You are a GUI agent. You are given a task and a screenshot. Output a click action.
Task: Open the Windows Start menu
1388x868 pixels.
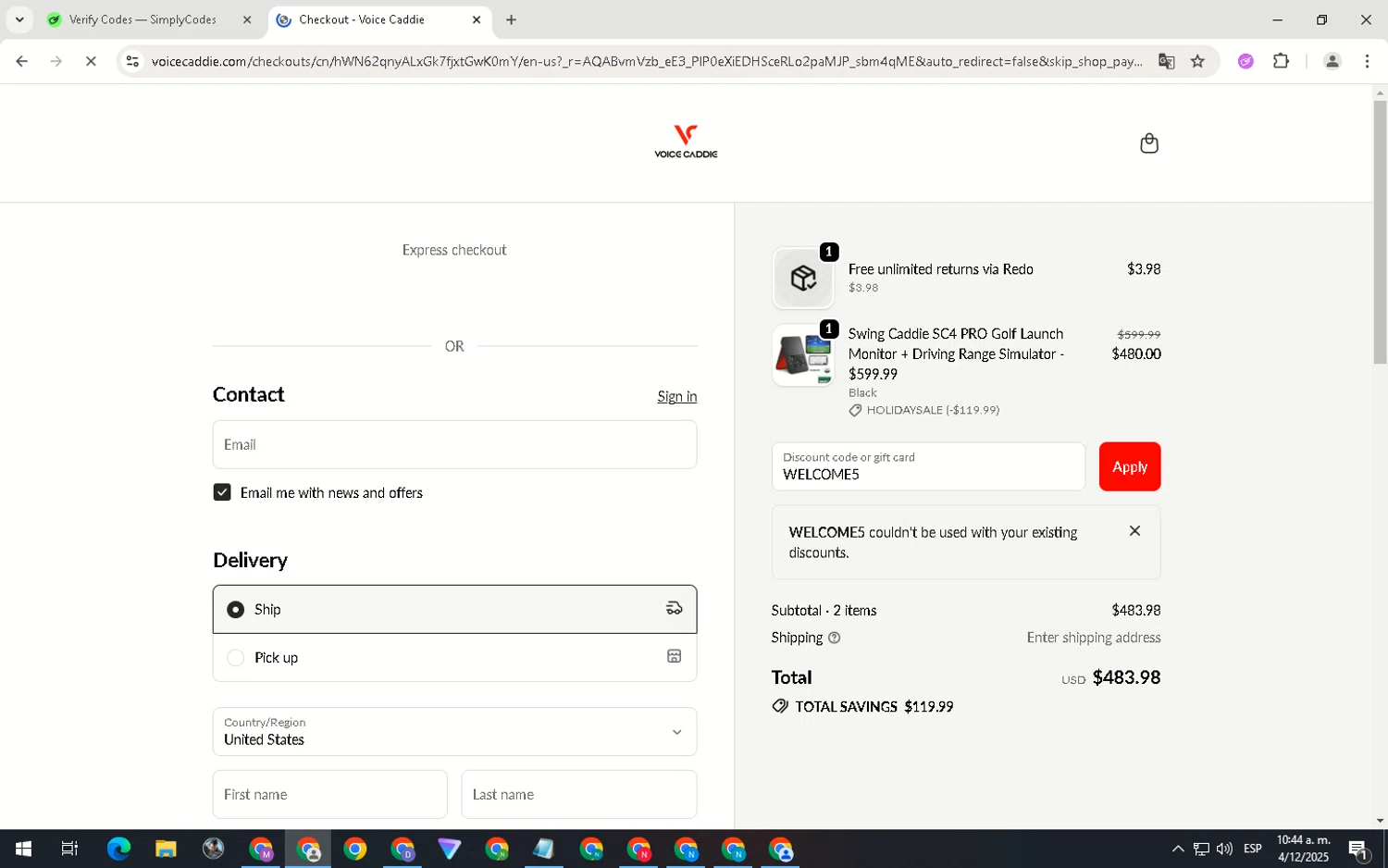point(23,849)
